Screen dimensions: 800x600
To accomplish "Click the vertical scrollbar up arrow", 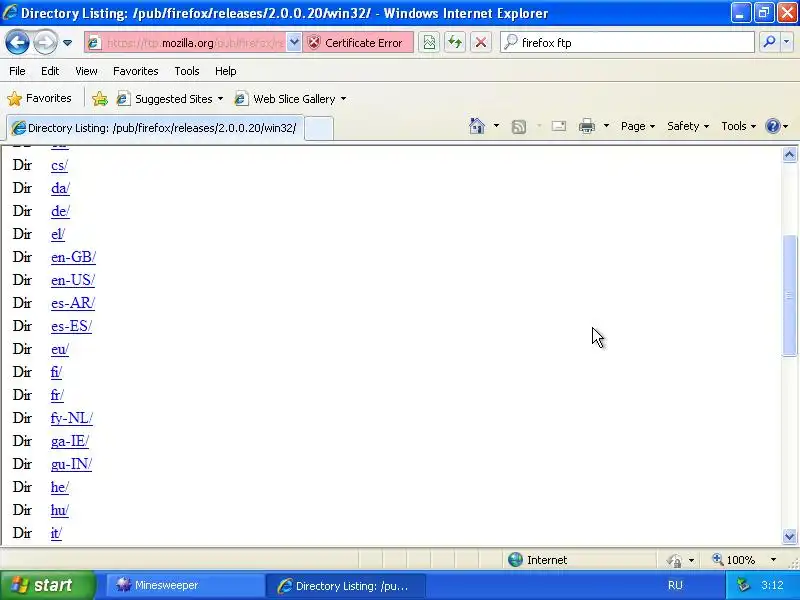I will (789, 155).
